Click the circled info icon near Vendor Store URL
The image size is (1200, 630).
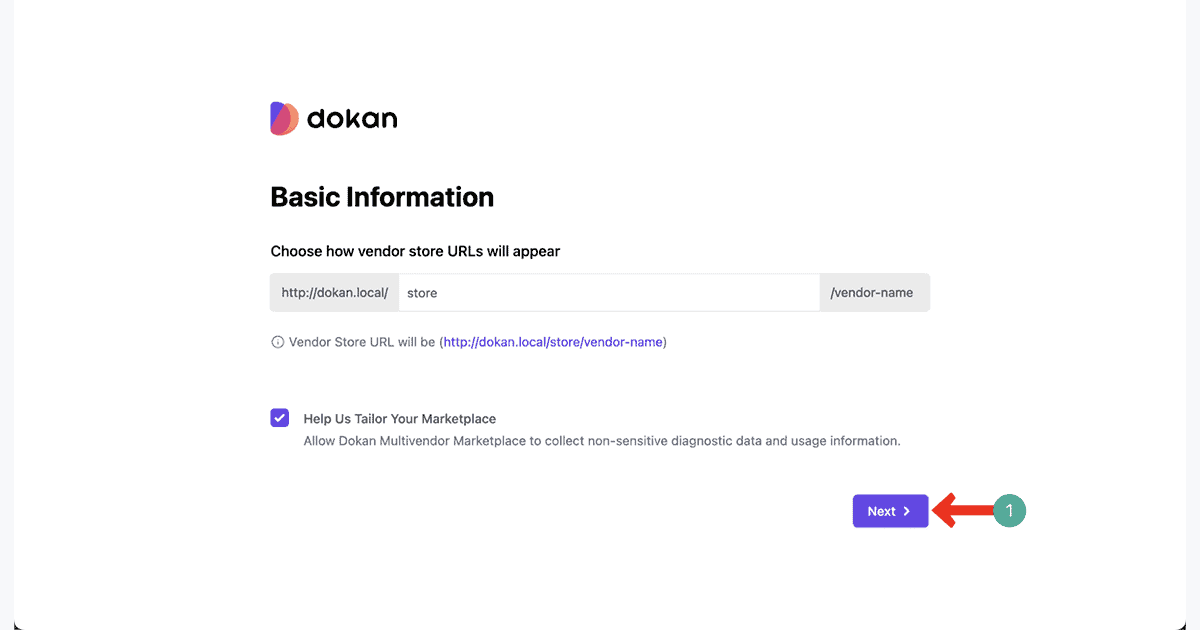277,341
